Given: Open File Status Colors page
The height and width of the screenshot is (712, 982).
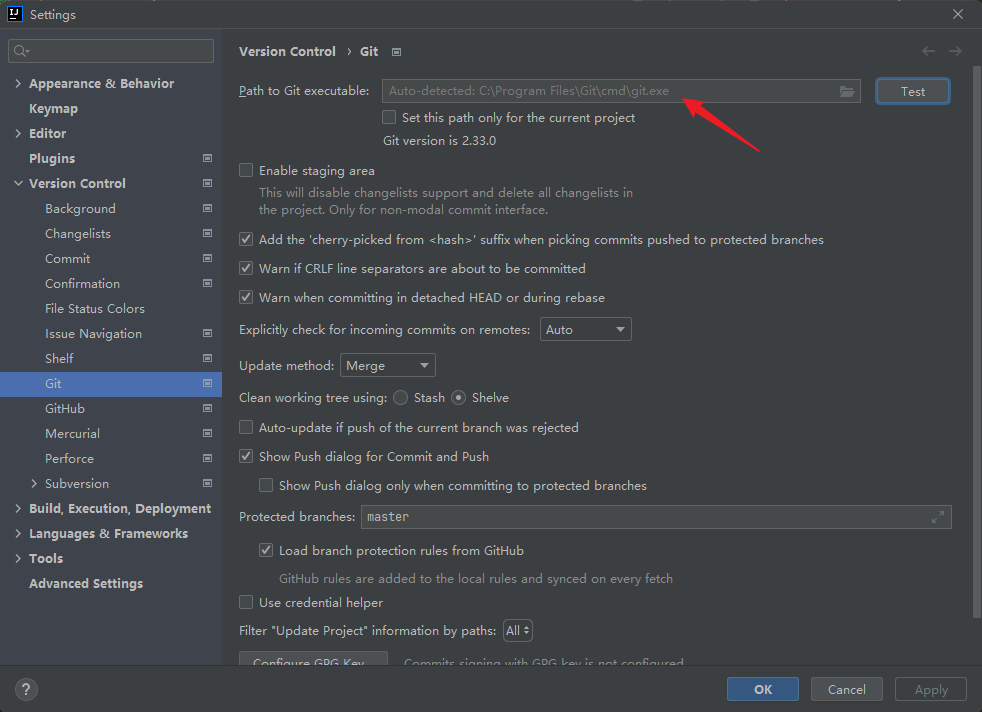Looking at the screenshot, I should pos(95,309).
